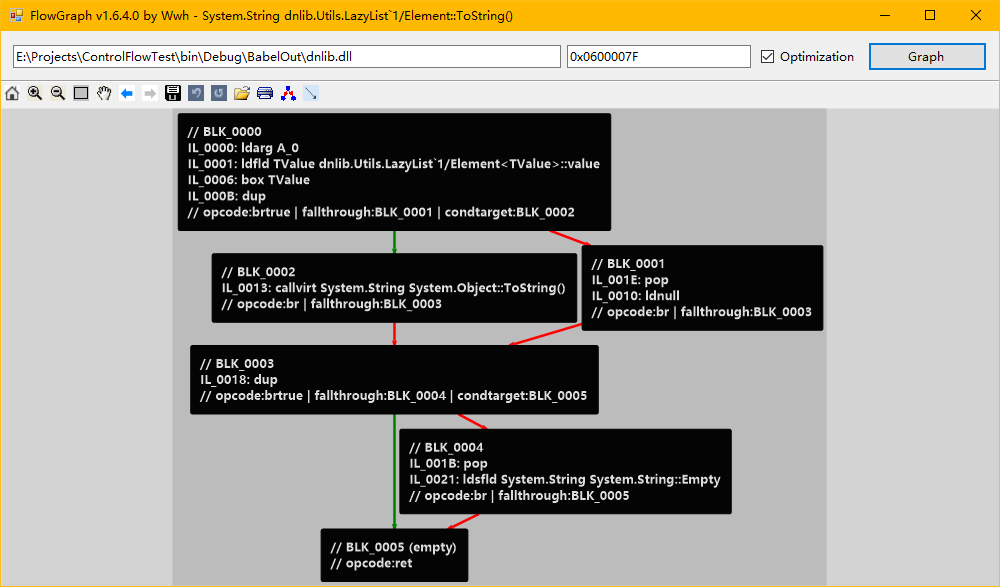The width and height of the screenshot is (1000, 587).
Task: Select the BLK_0005 (empty) ret node
Action: point(394,555)
